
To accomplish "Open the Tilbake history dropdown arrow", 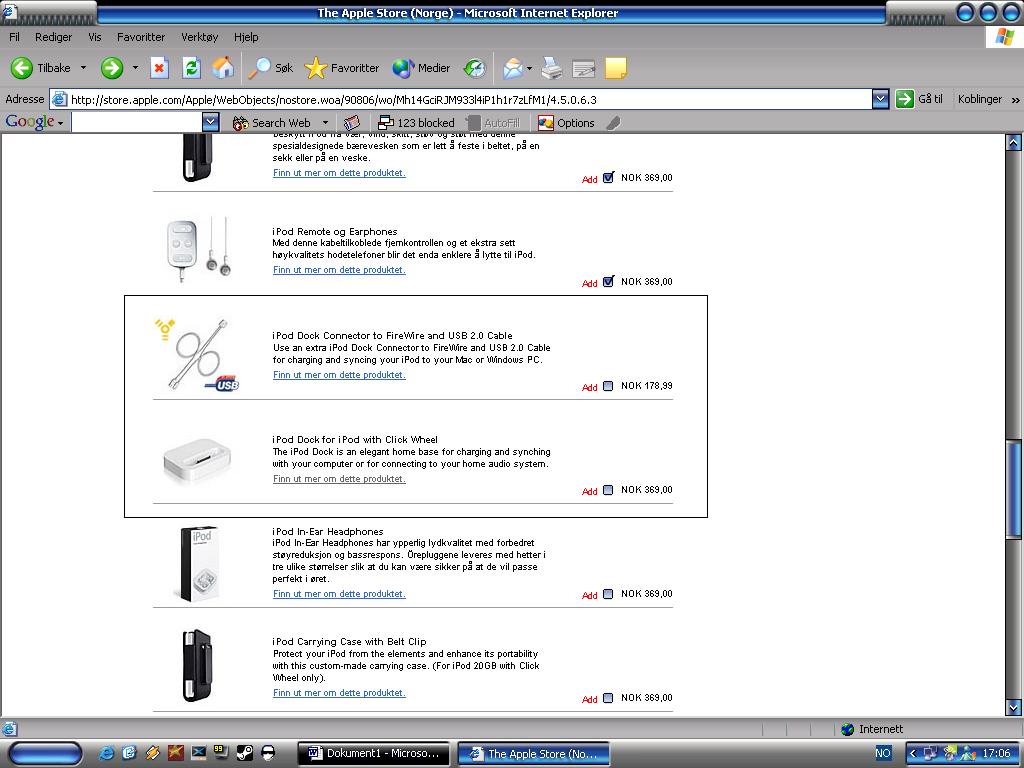I will (x=83, y=68).
